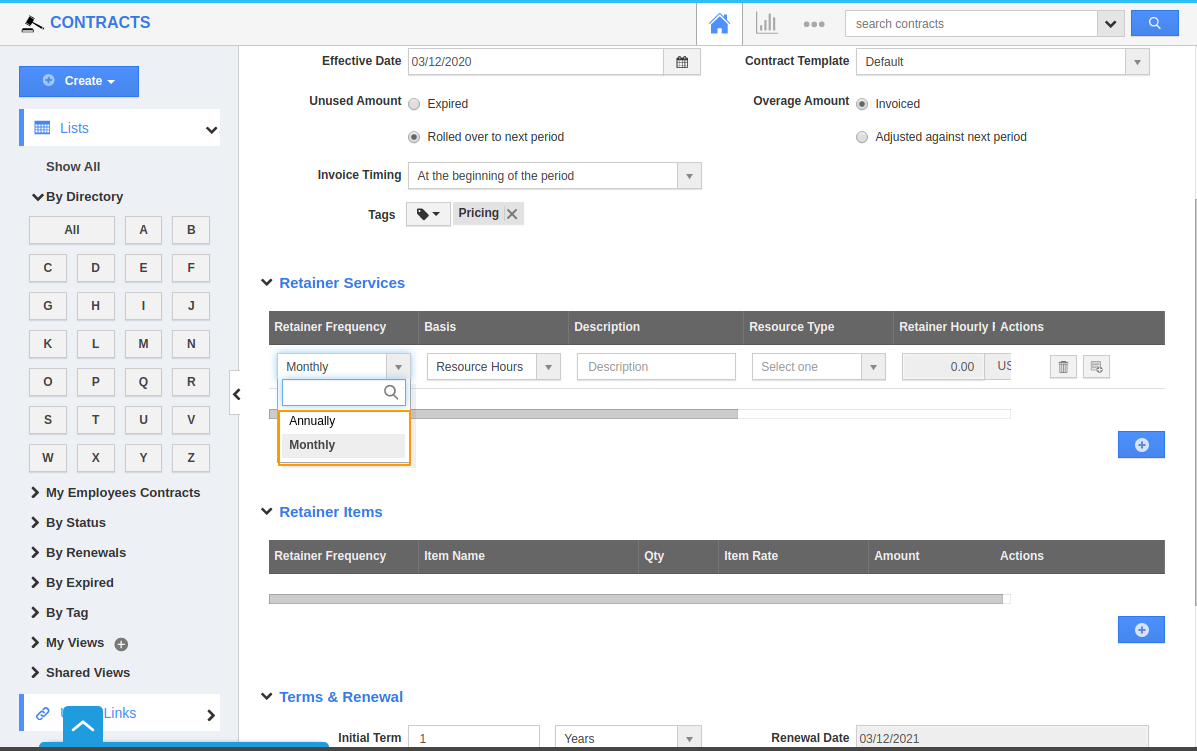Click the Description input field
This screenshot has height=751, width=1197.
[x=657, y=367]
